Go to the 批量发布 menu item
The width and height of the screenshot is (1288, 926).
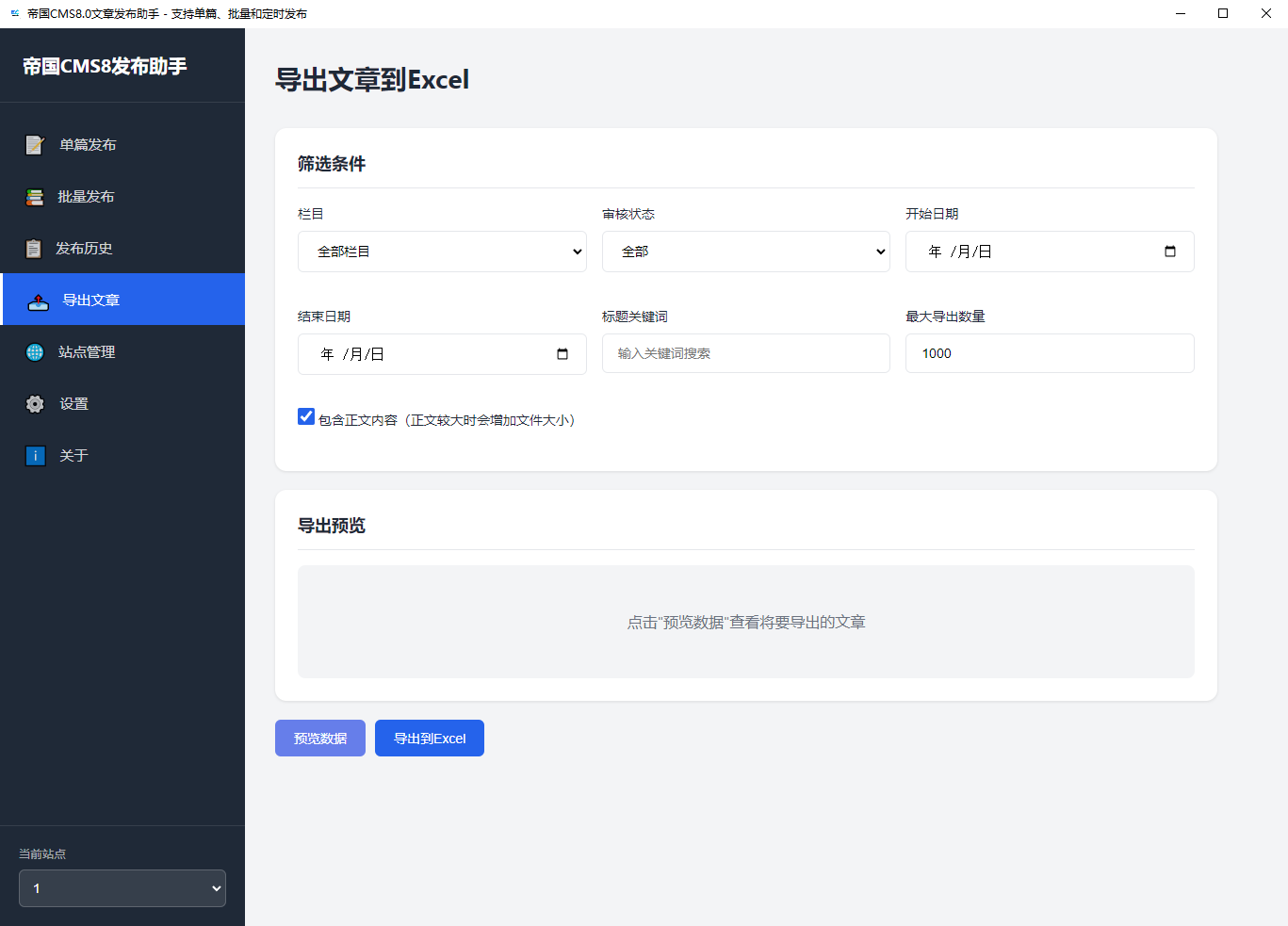(86, 197)
